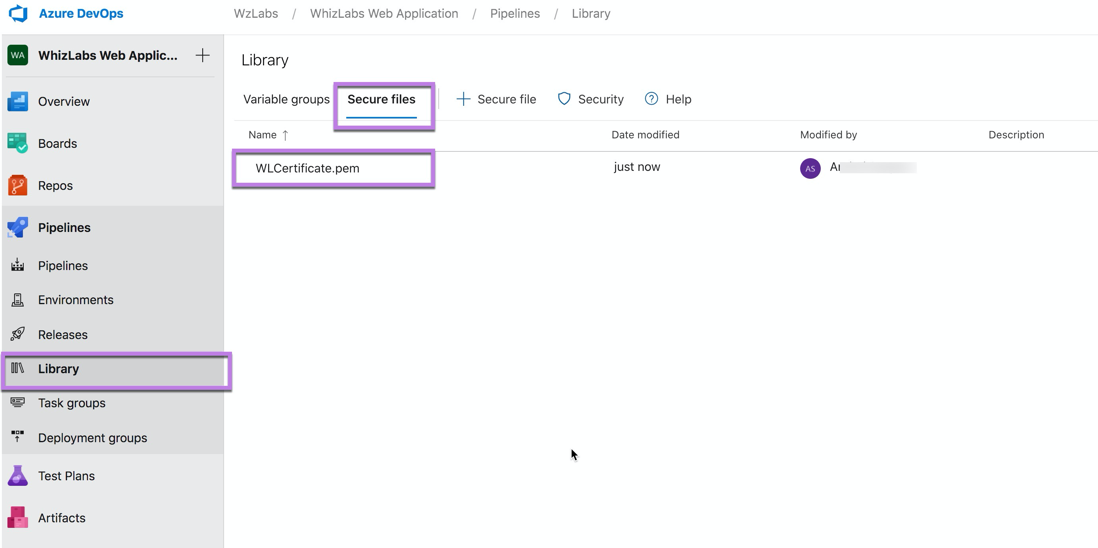Select the Secure files tab

click(x=382, y=99)
